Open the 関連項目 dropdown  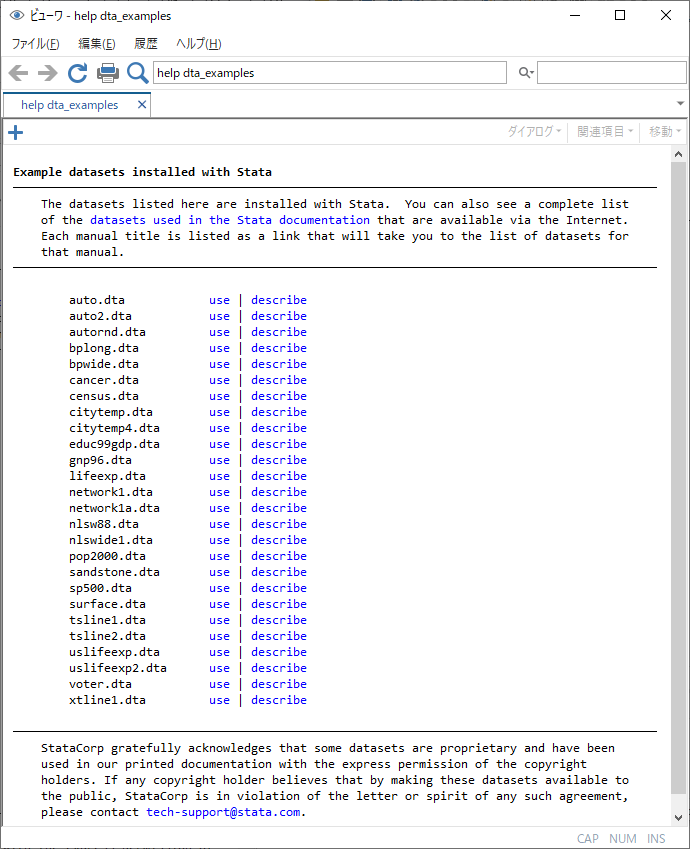[x=605, y=131]
